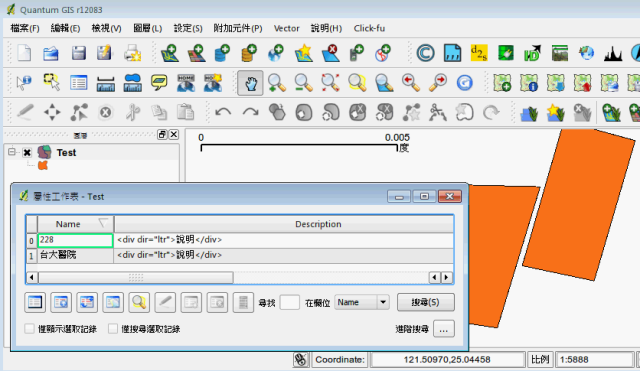The width and height of the screenshot is (640, 371).
Task: Click the scale field showing 1:5888
Action: (x=594, y=360)
